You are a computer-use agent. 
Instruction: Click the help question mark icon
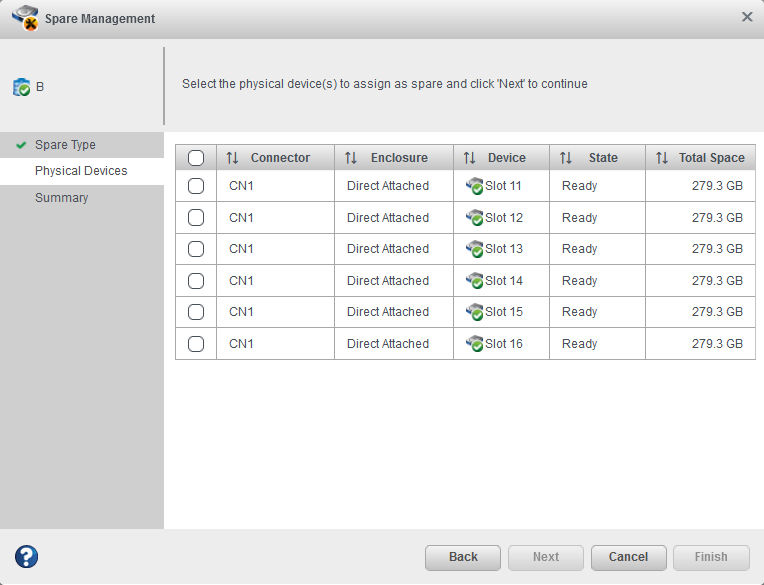click(x=26, y=557)
